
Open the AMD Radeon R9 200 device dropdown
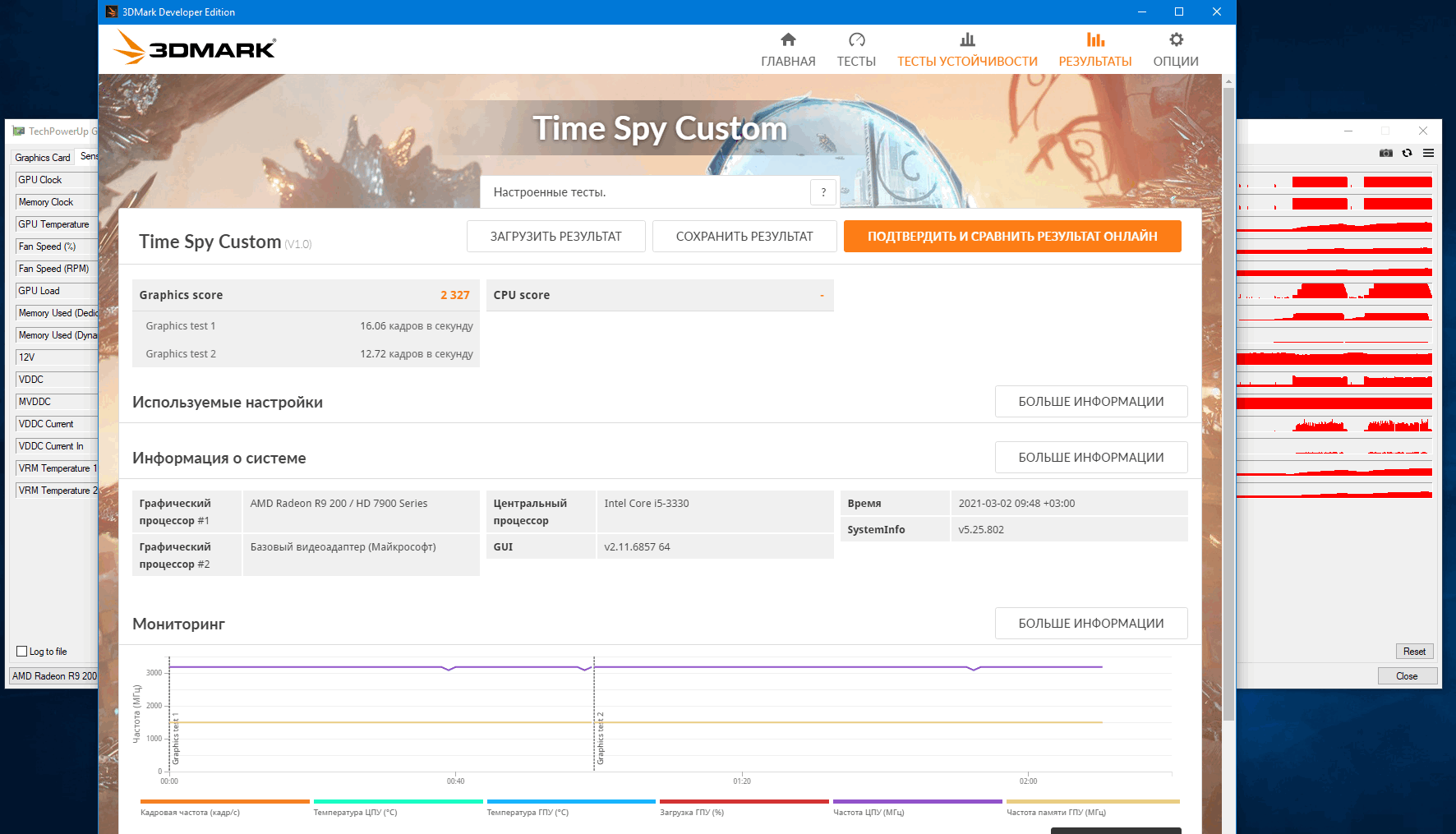coord(54,676)
